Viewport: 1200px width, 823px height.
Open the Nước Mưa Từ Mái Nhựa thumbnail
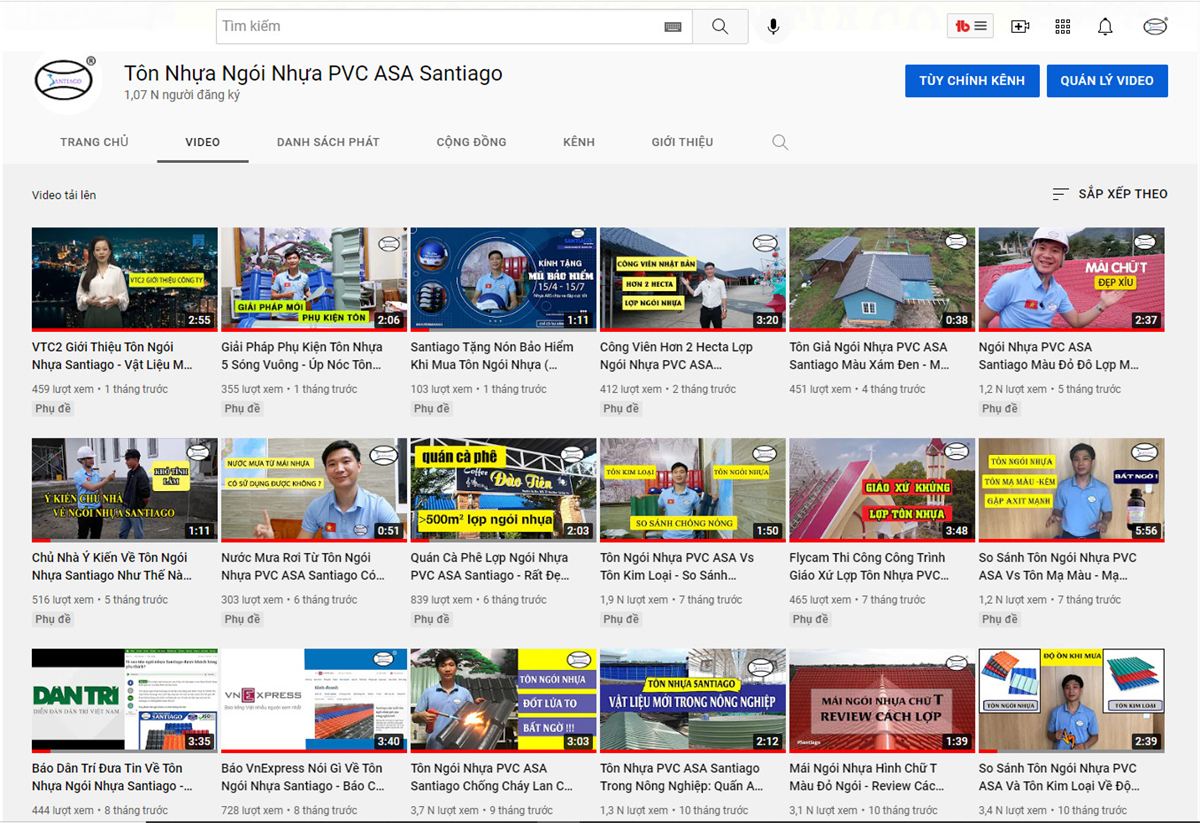coord(314,490)
